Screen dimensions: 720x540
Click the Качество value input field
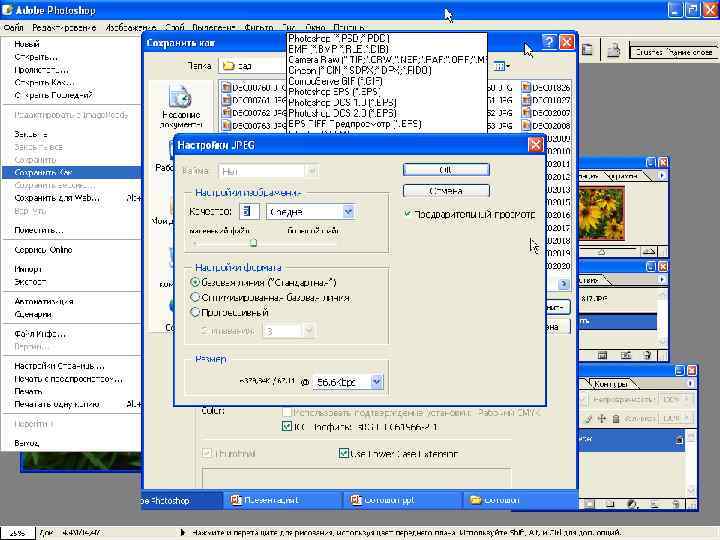click(249, 212)
